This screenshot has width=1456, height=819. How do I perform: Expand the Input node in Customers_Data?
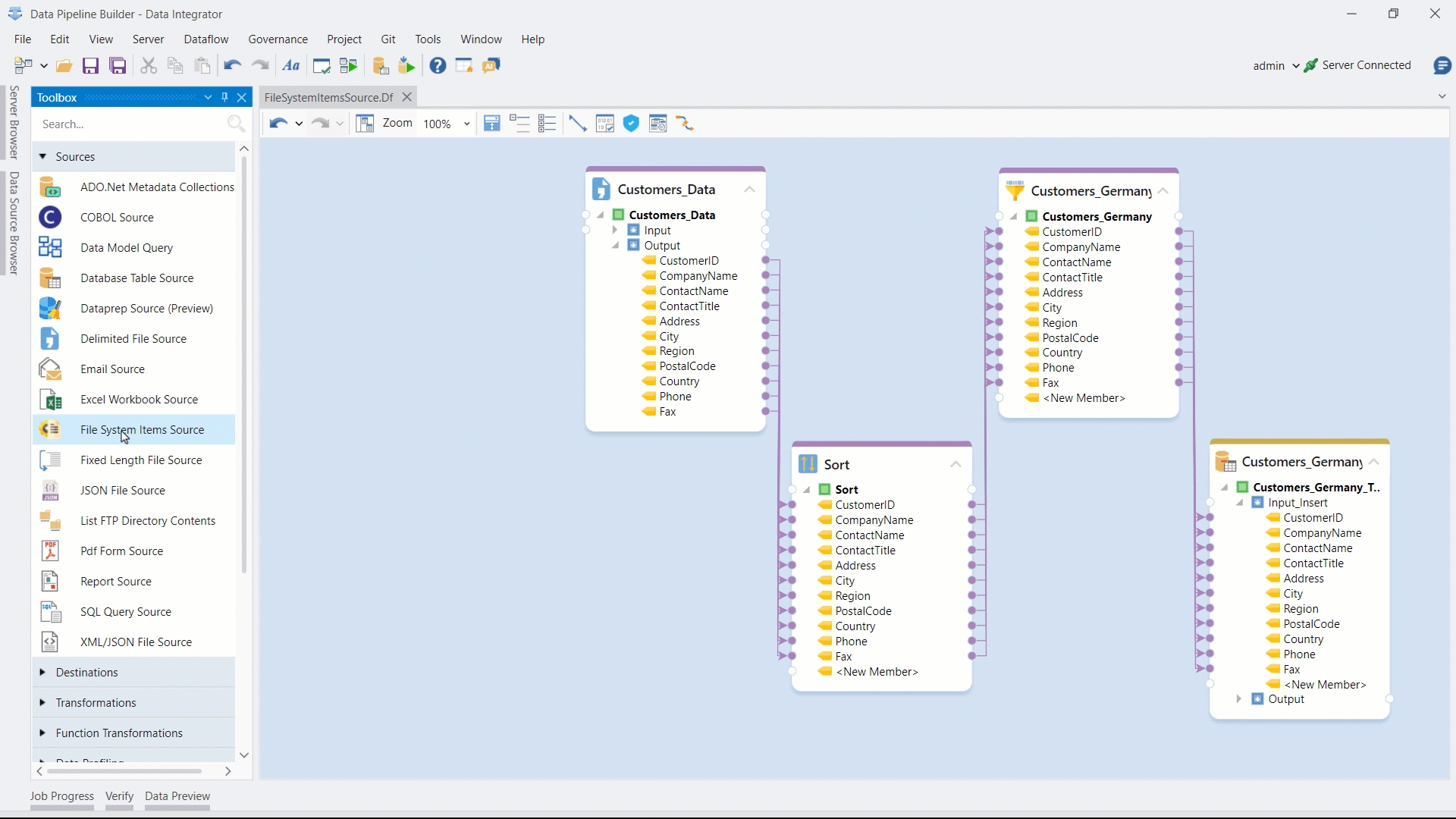[x=615, y=231]
